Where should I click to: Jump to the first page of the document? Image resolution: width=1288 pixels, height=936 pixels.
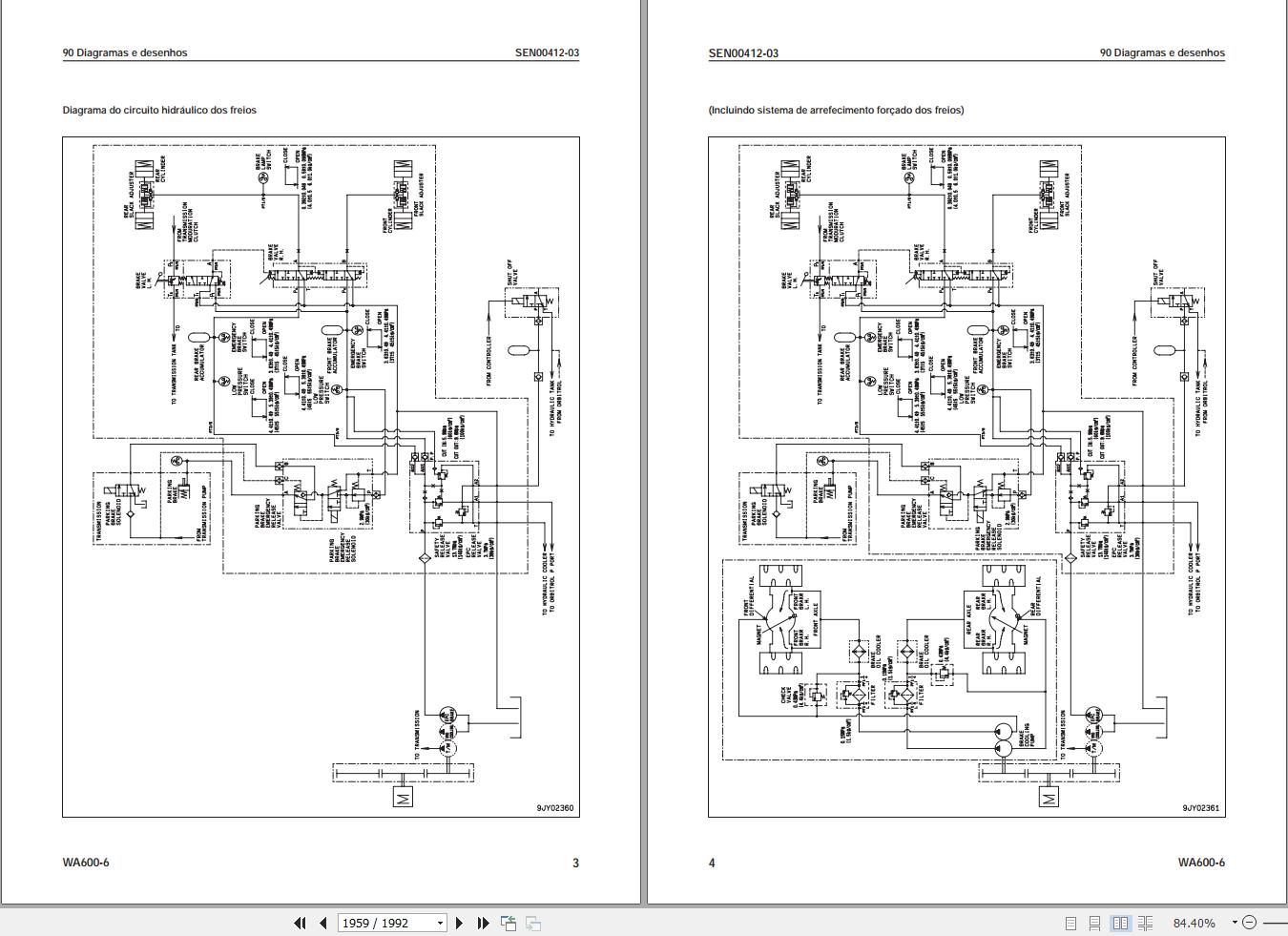tap(299, 923)
